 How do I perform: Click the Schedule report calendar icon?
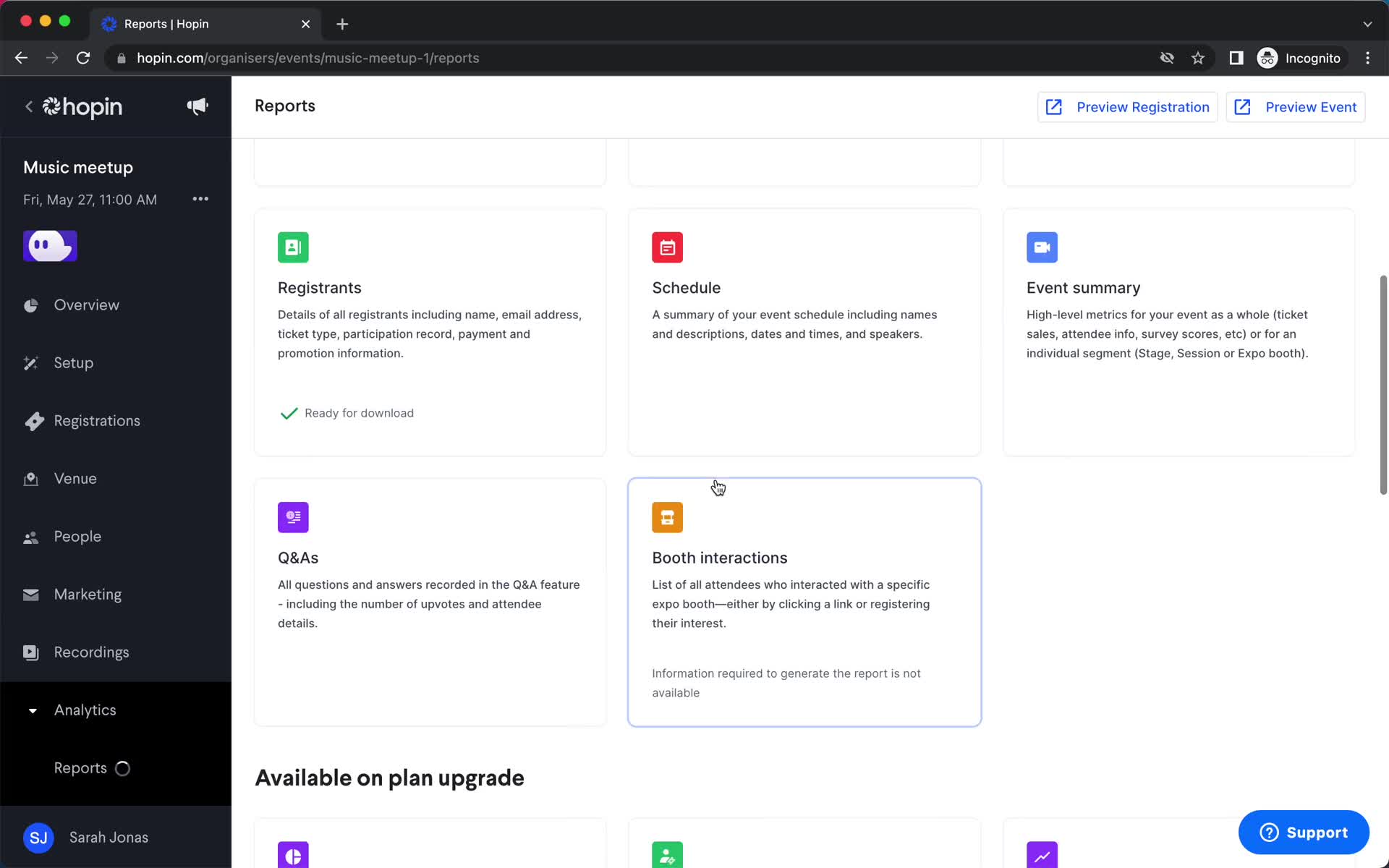pyautogui.click(x=667, y=248)
